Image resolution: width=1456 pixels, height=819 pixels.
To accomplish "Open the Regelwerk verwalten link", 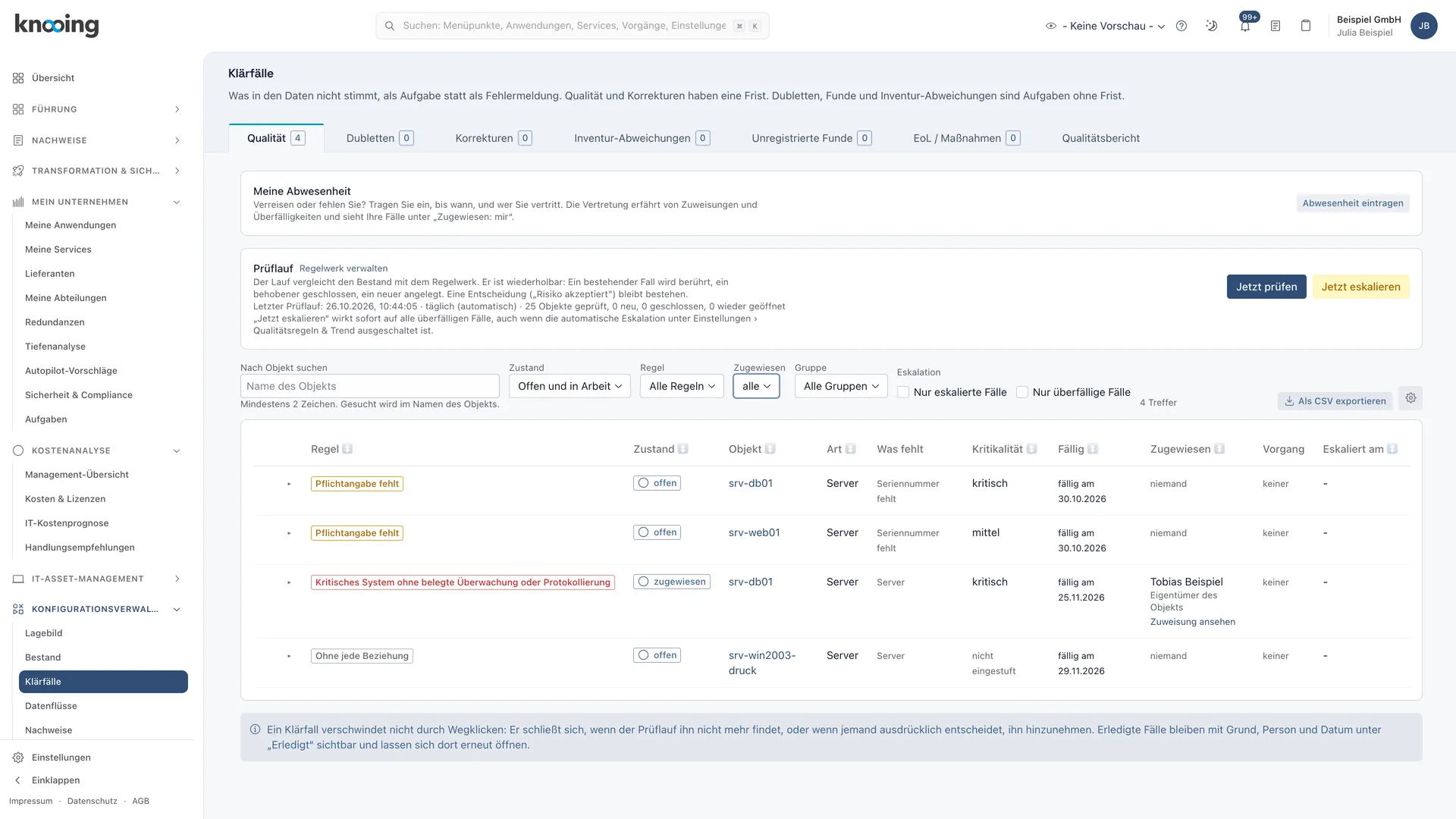I will coord(344,268).
